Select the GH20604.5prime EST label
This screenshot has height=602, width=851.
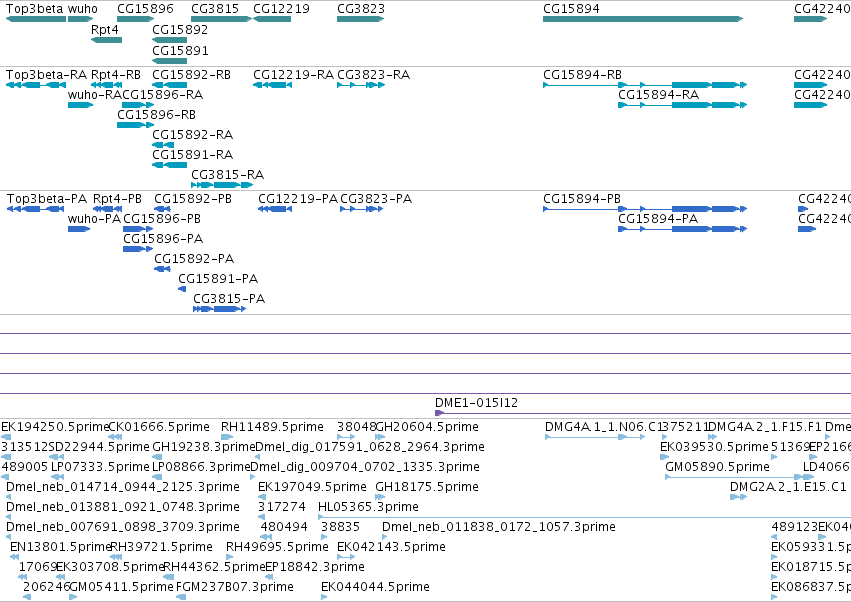[x=427, y=427]
